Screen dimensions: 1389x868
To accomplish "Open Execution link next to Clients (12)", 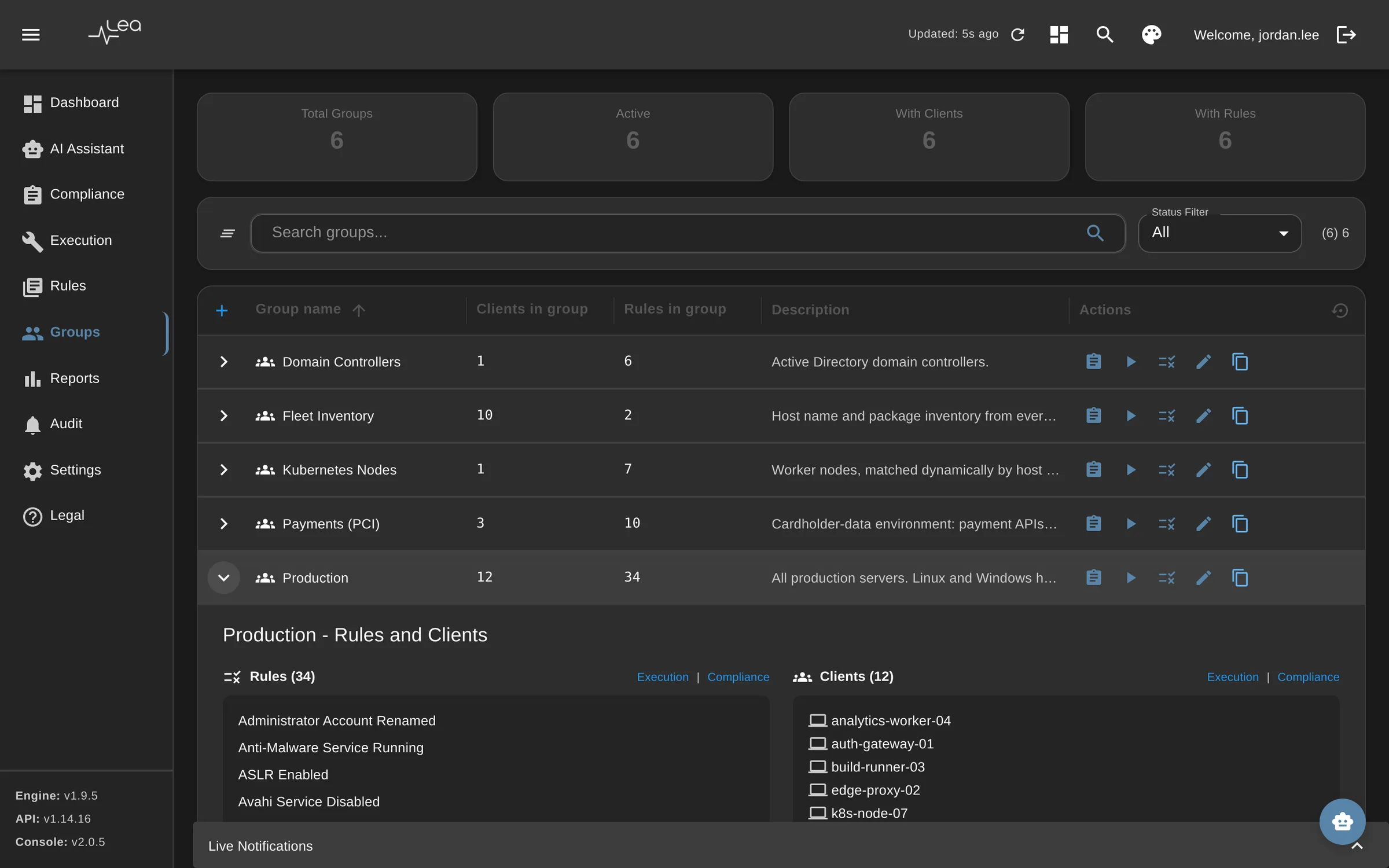I will click(1233, 677).
